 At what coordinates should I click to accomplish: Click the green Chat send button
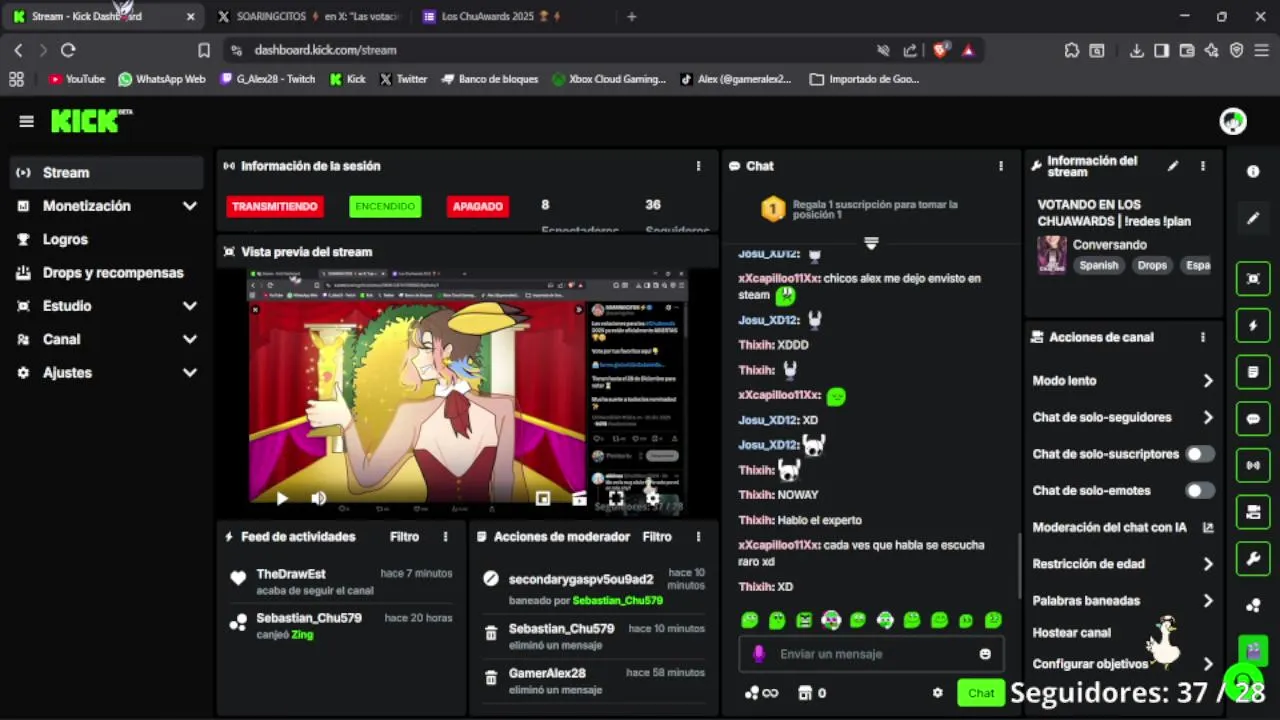[x=981, y=693]
